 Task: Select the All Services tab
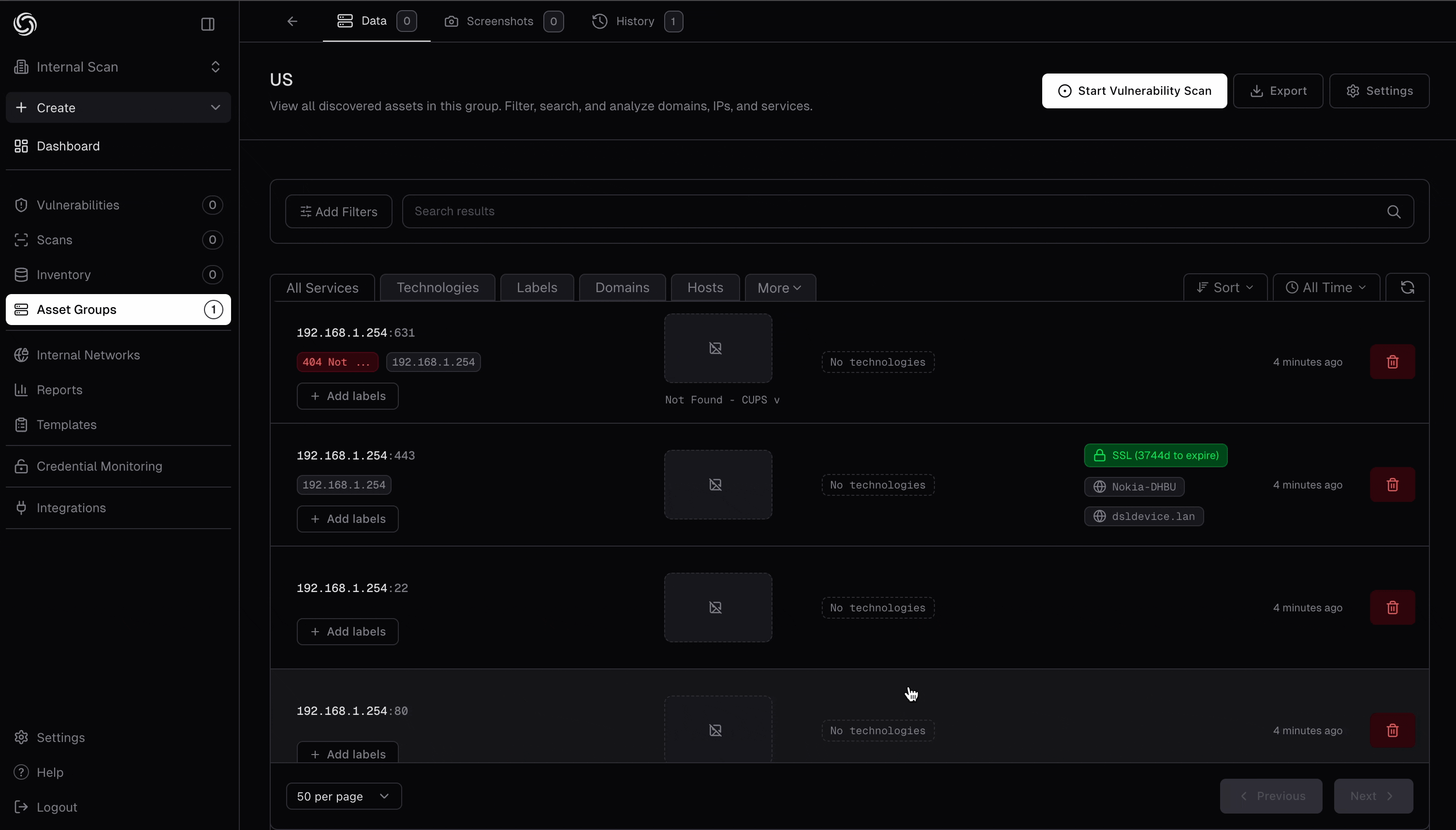click(x=322, y=288)
